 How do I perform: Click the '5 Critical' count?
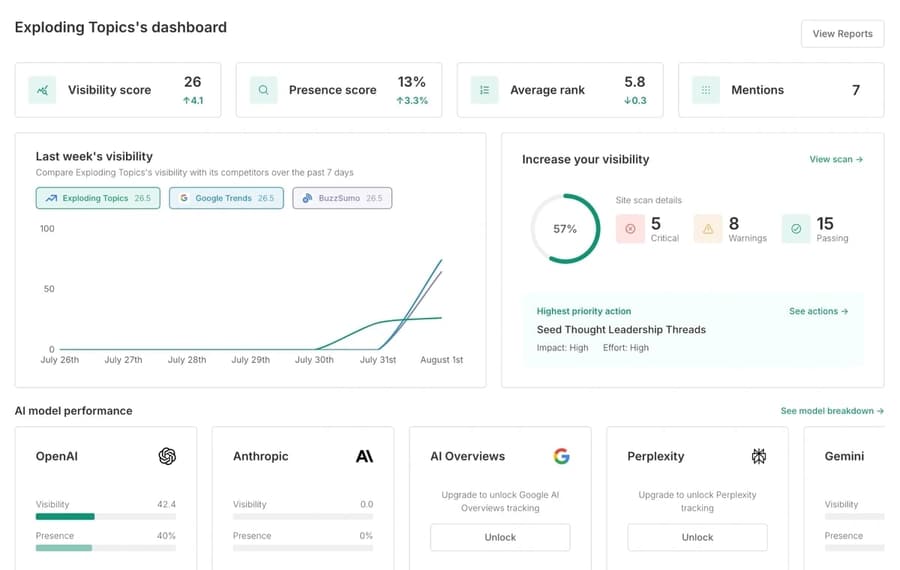click(x=665, y=229)
